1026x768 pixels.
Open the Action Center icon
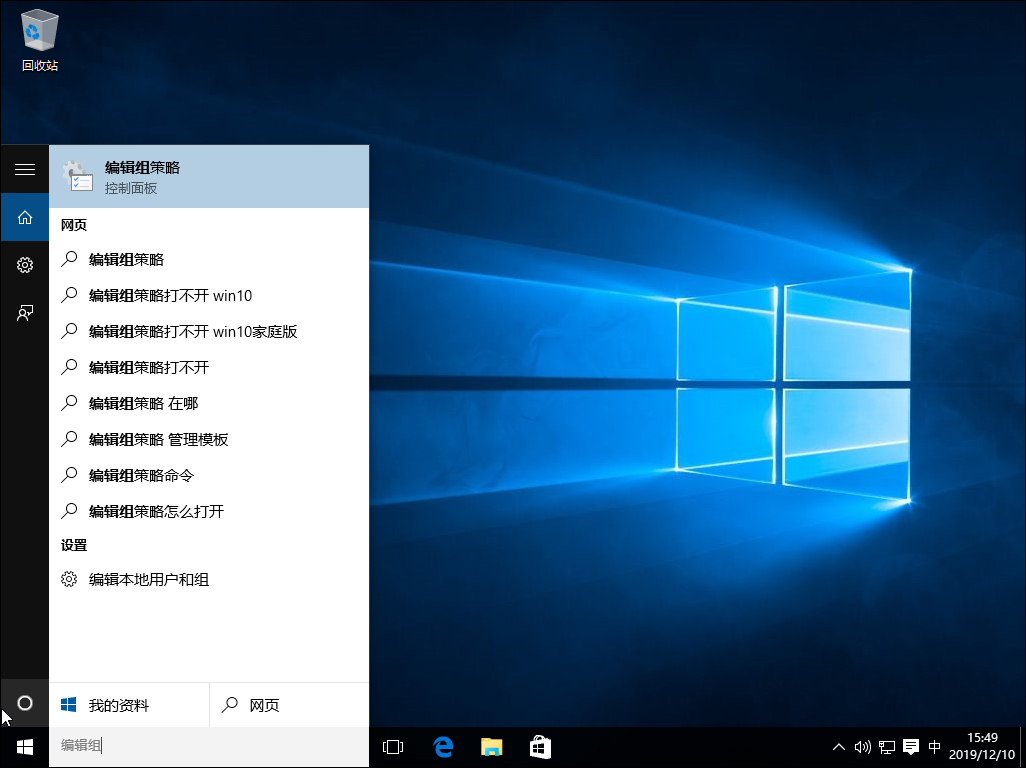[x=910, y=747]
